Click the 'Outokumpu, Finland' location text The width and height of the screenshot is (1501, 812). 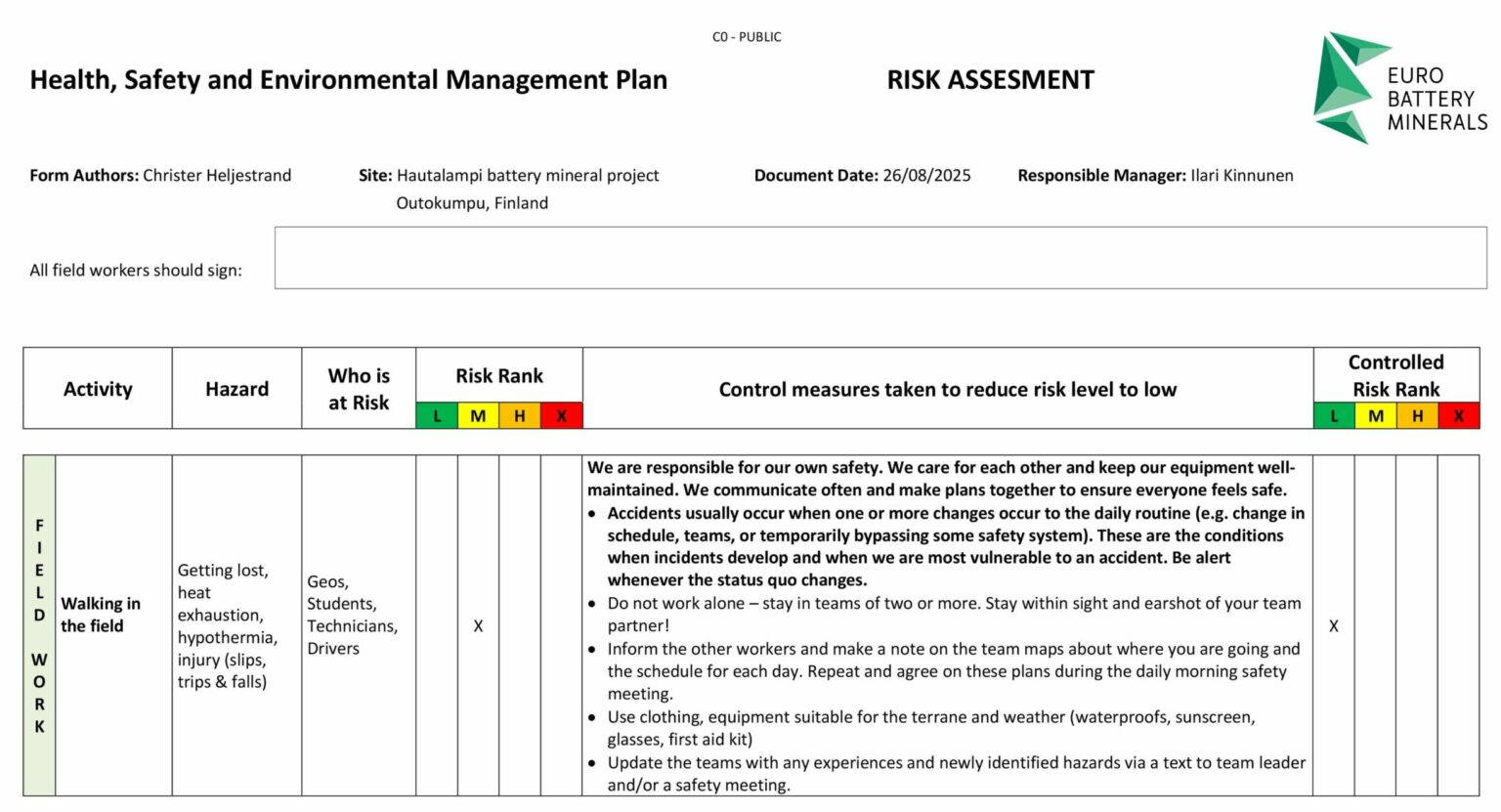pyautogui.click(x=472, y=203)
